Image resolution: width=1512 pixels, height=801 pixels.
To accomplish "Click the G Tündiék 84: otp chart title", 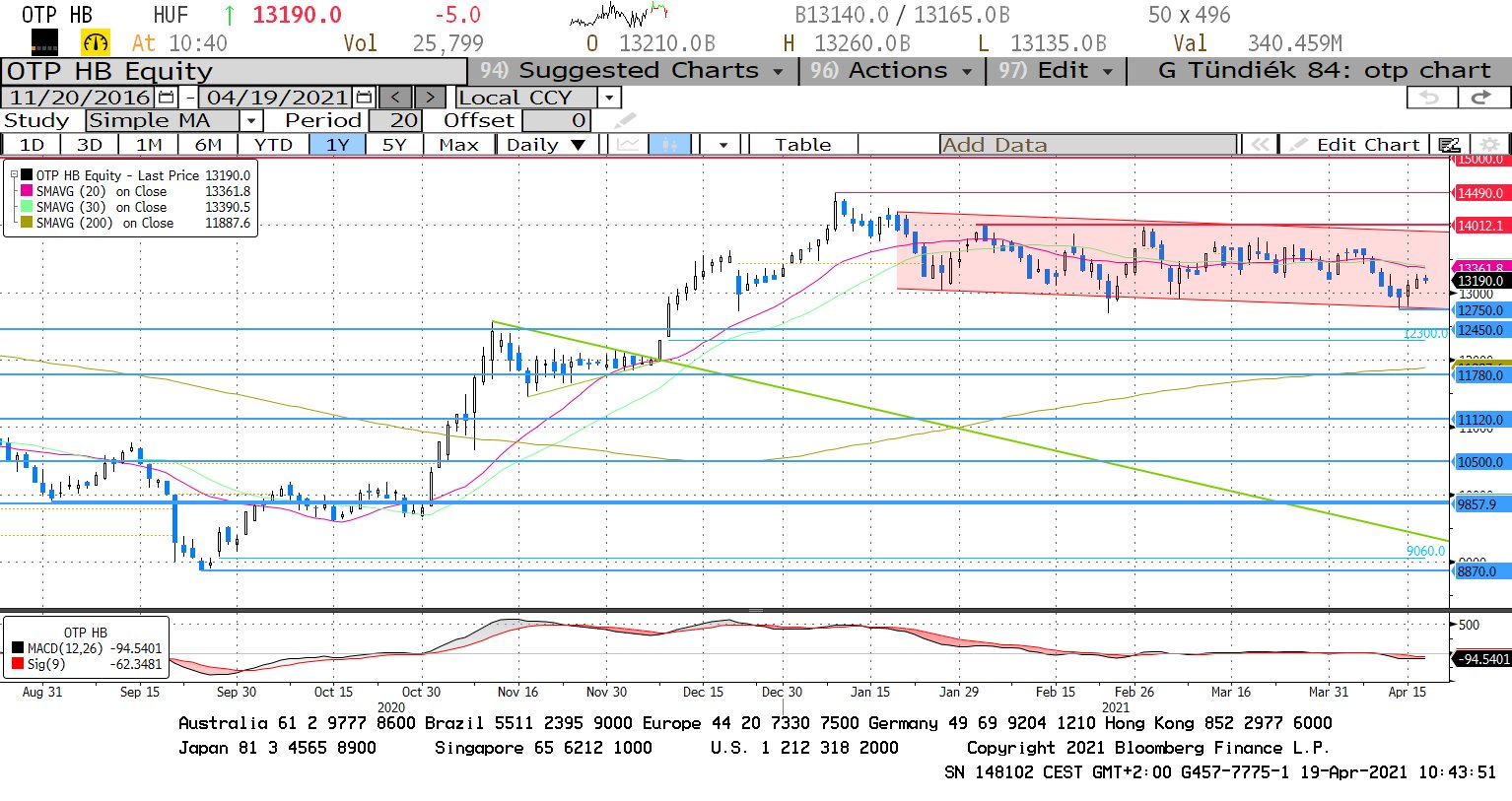I will pos(1324,71).
